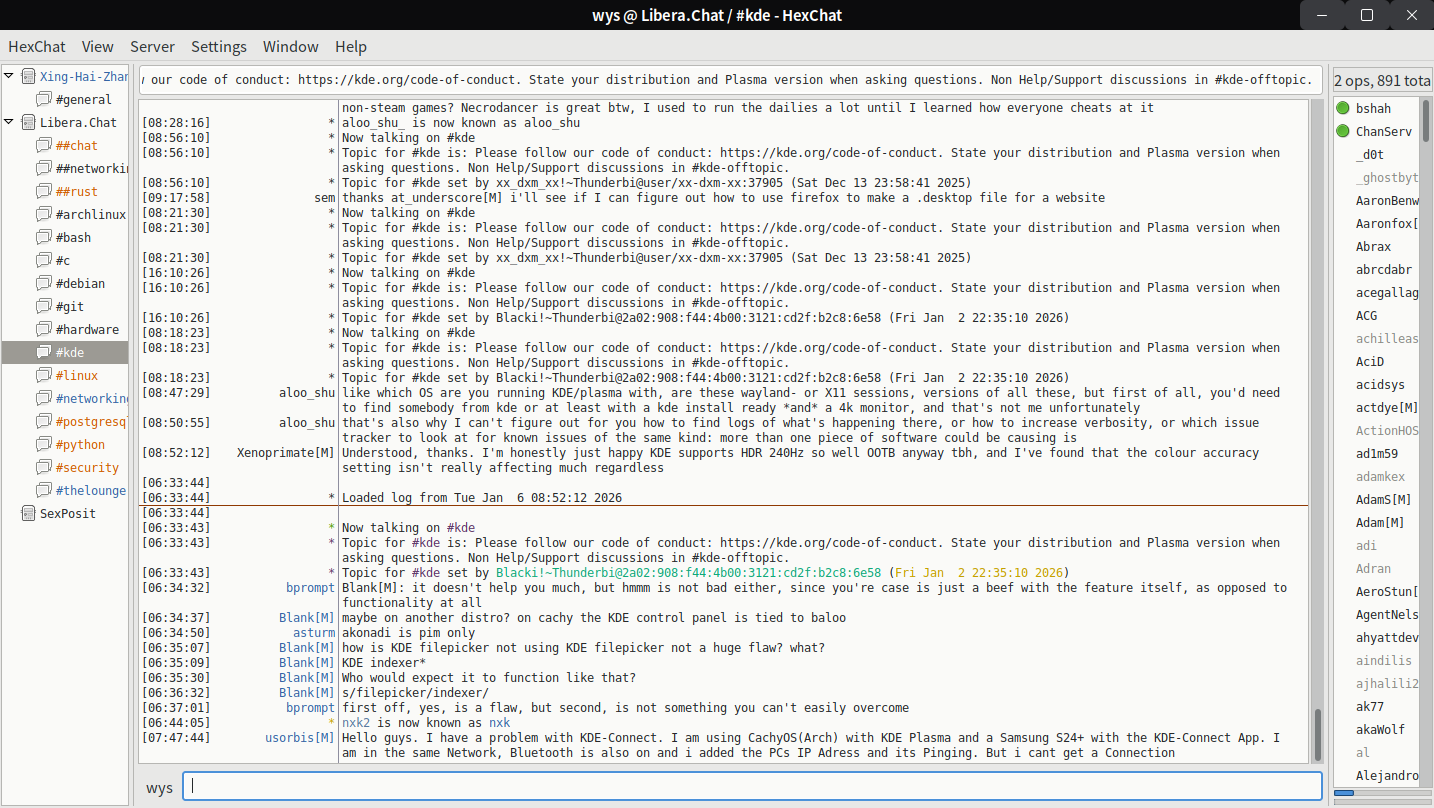Image resolution: width=1434 pixels, height=808 pixels.
Task: Click the 06:34:50 timestamp in chat
Action: [x=176, y=632]
